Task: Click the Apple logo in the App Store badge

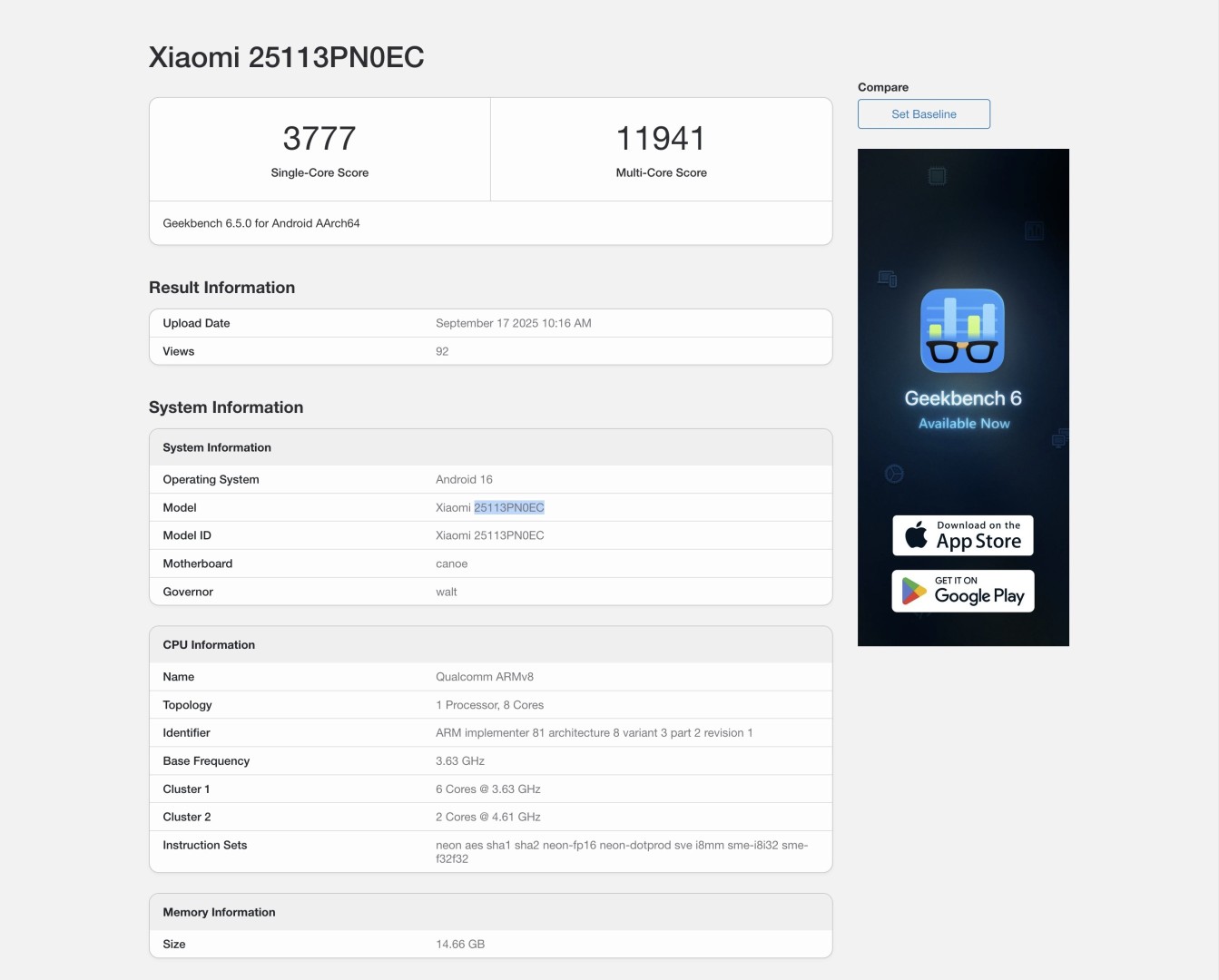Action: point(917,535)
